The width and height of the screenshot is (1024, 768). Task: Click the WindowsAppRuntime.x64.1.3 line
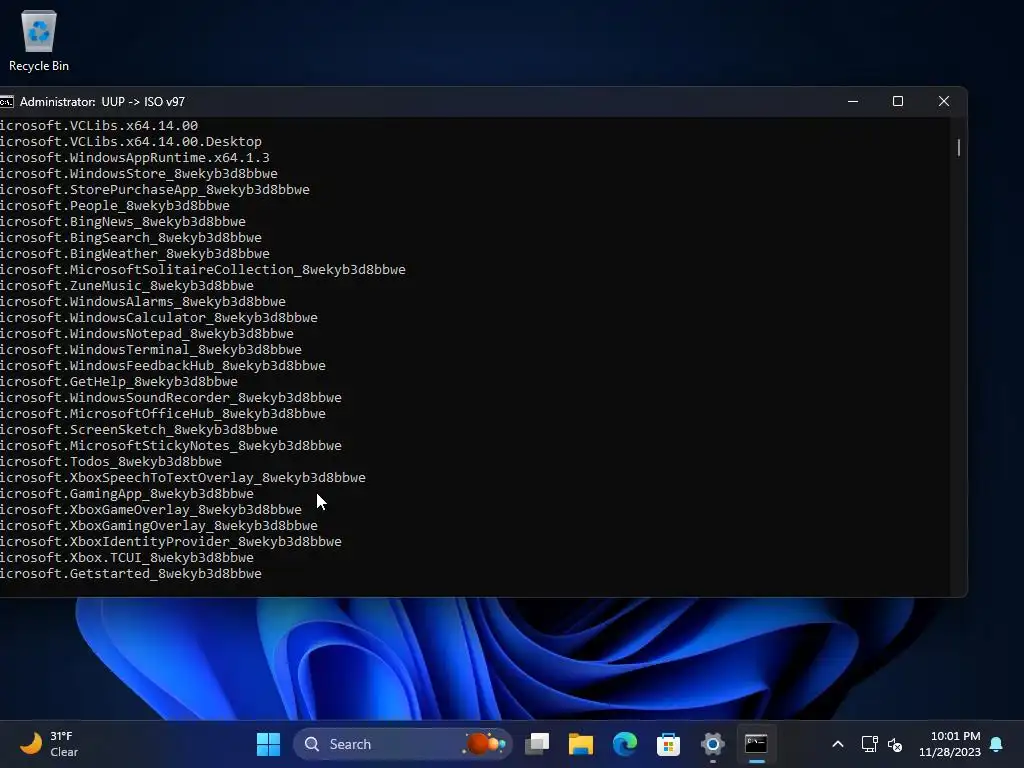tap(135, 157)
